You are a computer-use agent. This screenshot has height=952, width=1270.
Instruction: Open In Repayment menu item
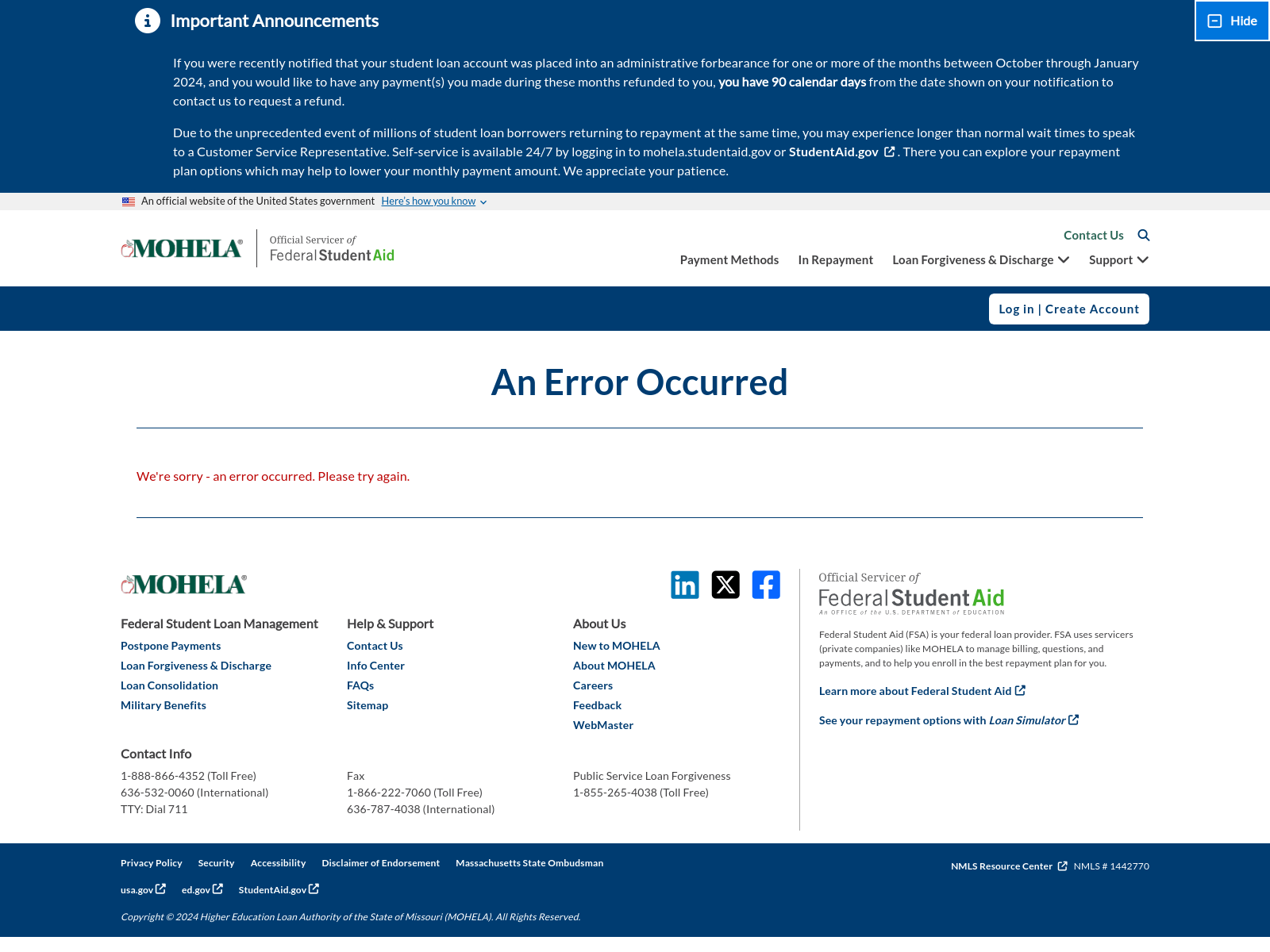(x=835, y=260)
